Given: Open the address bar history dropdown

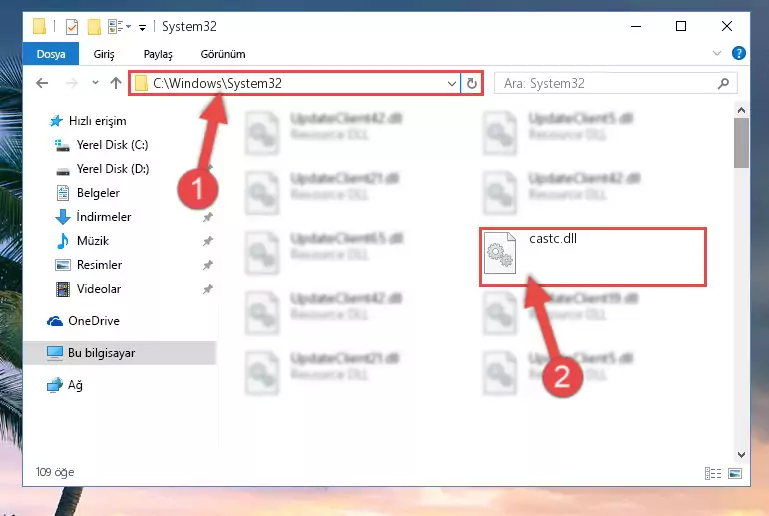Looking at the screenshot, I should tap(452, 84).
